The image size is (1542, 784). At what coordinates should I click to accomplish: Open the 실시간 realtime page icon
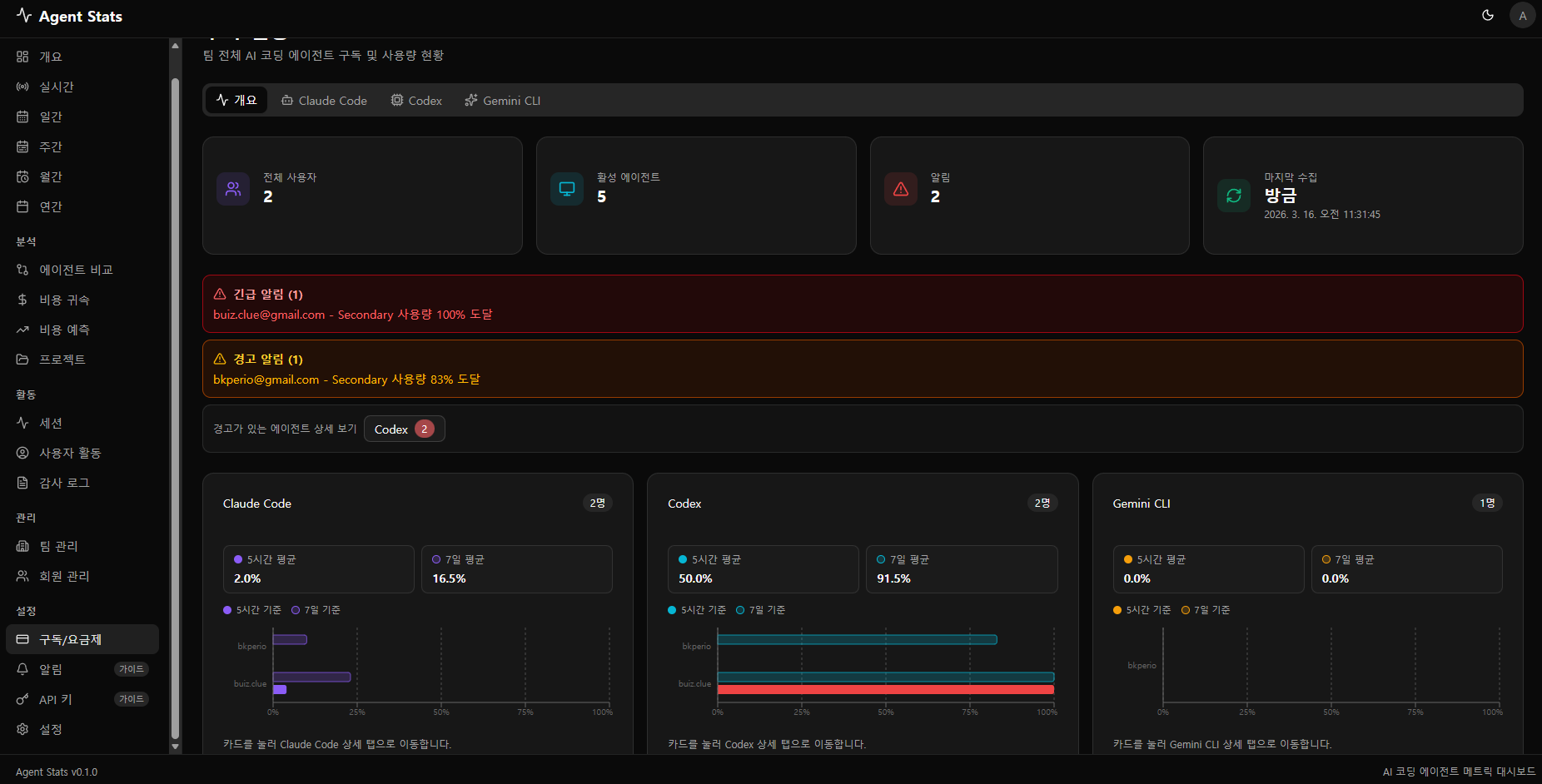22,87
